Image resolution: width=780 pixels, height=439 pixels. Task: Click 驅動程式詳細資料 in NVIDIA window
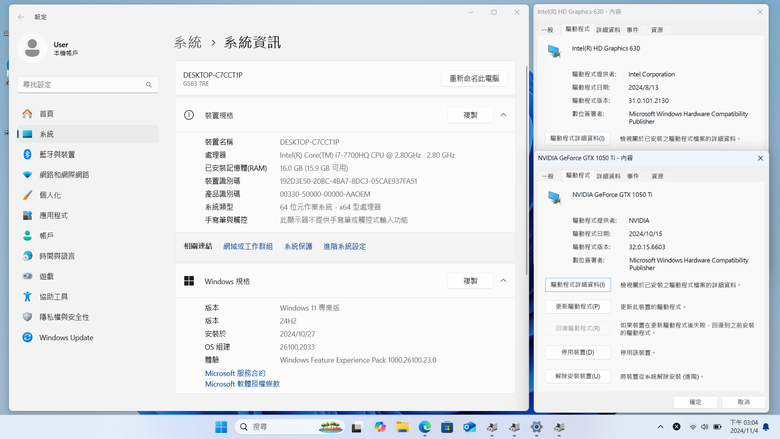click(578, 285)
